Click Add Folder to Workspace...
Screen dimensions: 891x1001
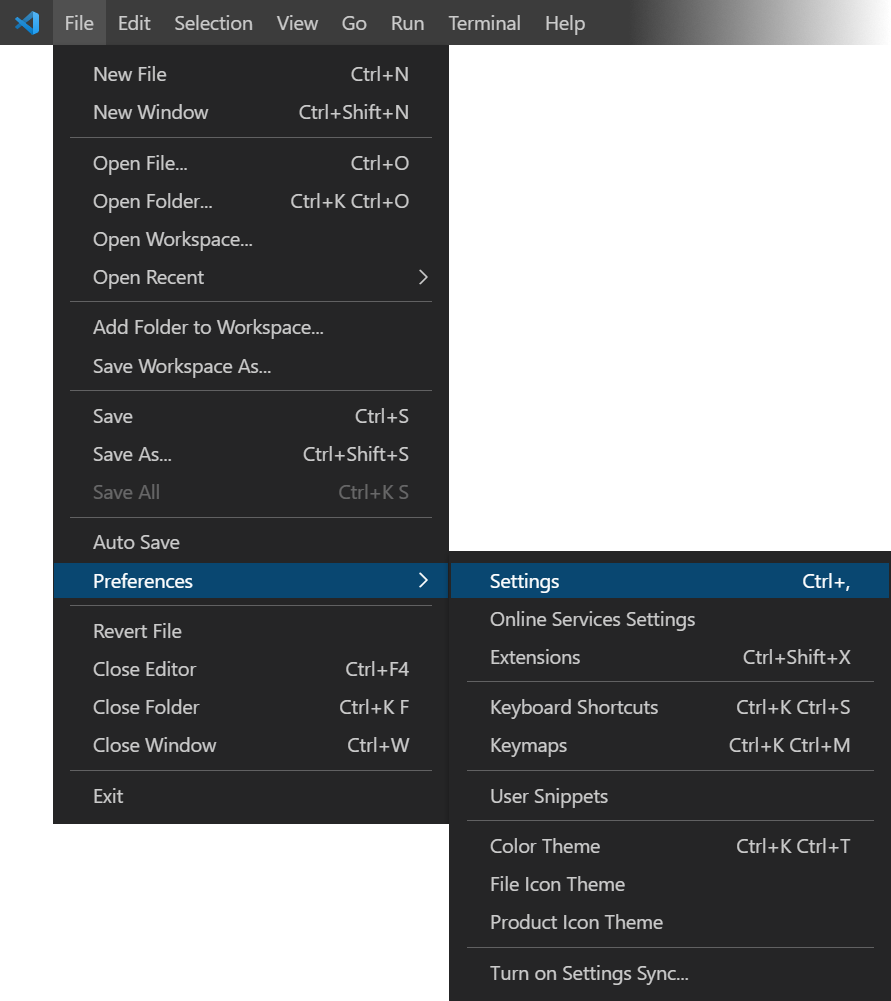point(208,328)
